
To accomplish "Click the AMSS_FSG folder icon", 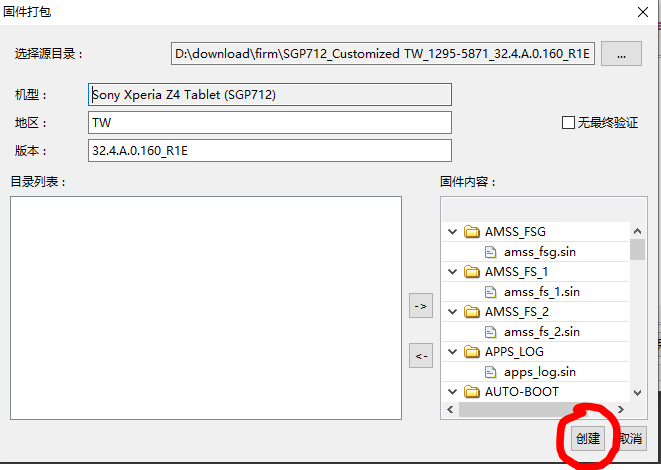I will click(472, 232).
